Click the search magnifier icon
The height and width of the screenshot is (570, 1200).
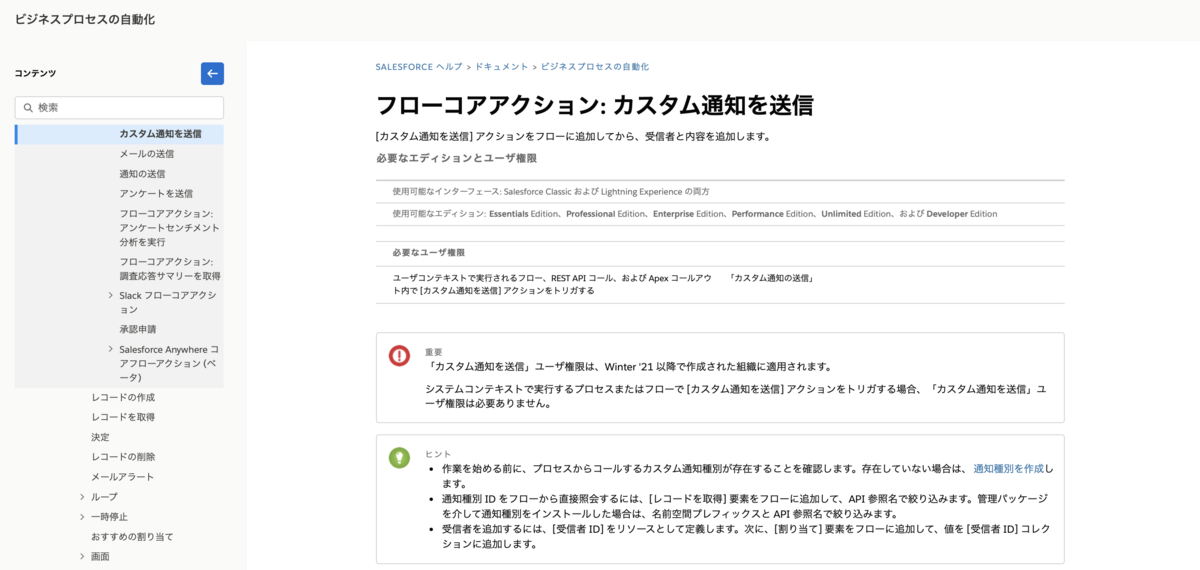click(x=28, y=107)
